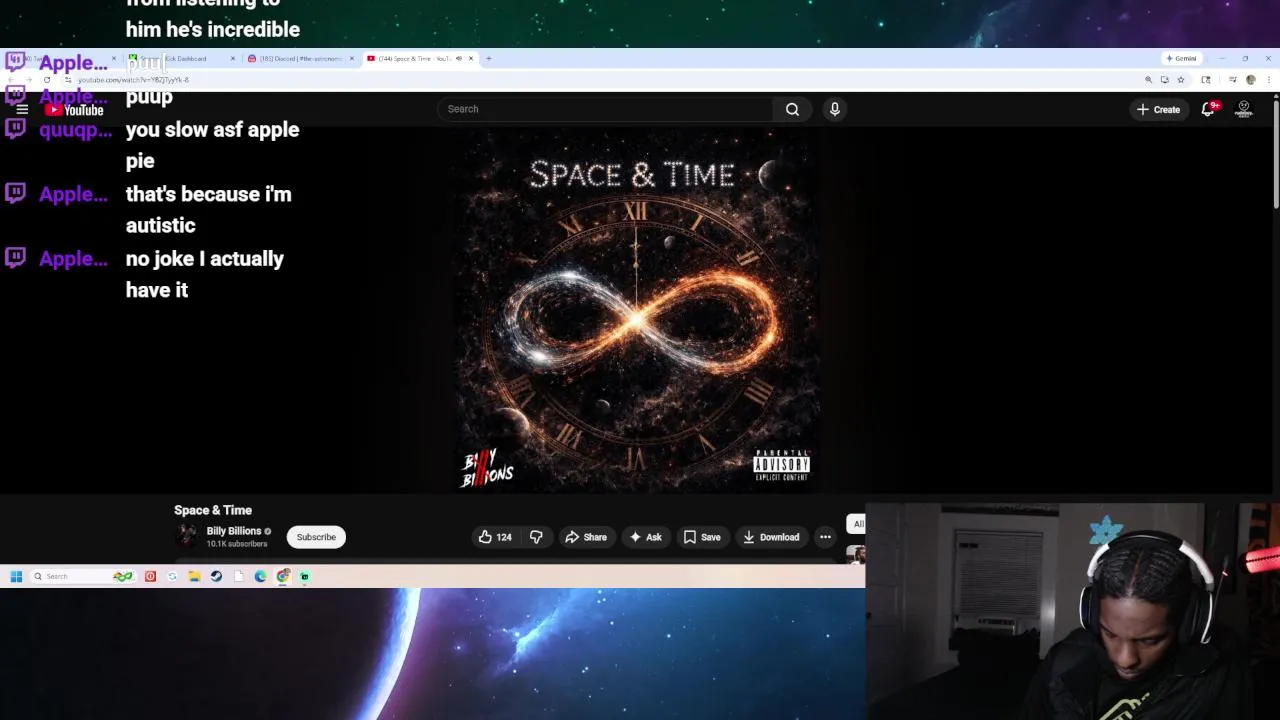Viewport: 1280px width, 720px height.
Task: Open the Gemini button in Chrome
Action: click(x=1182, y=58)
